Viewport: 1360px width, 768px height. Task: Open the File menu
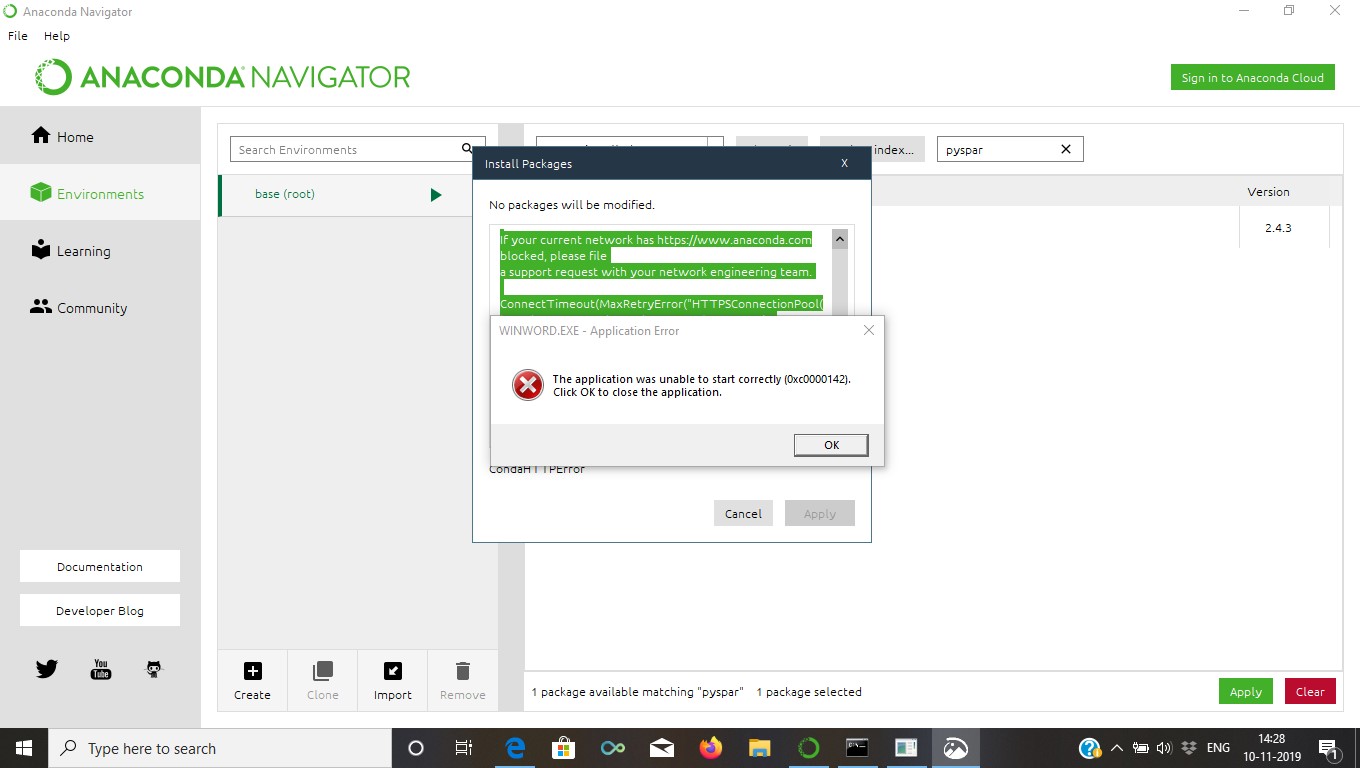pyautogui.click(x=18, y=35)
